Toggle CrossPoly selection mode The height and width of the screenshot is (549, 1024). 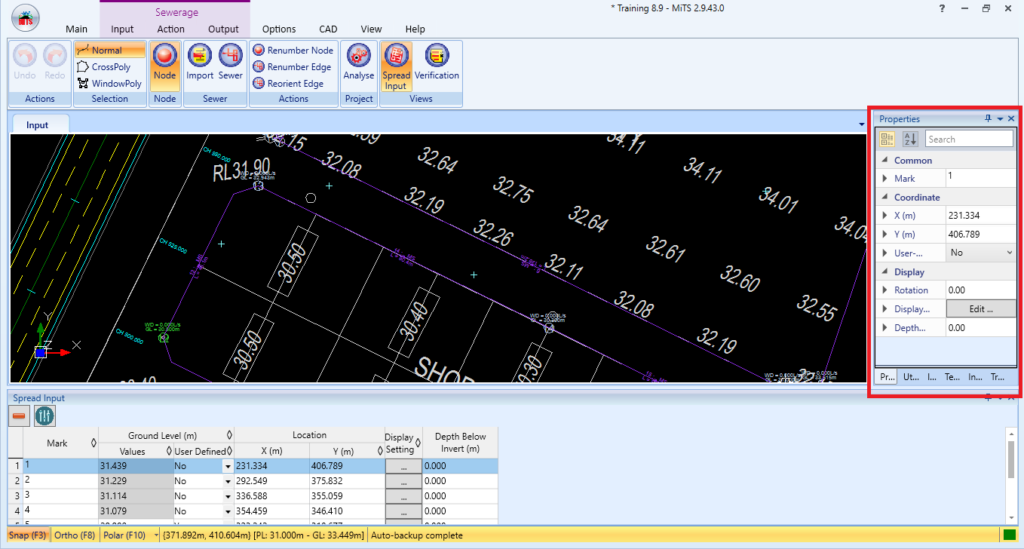104,67
